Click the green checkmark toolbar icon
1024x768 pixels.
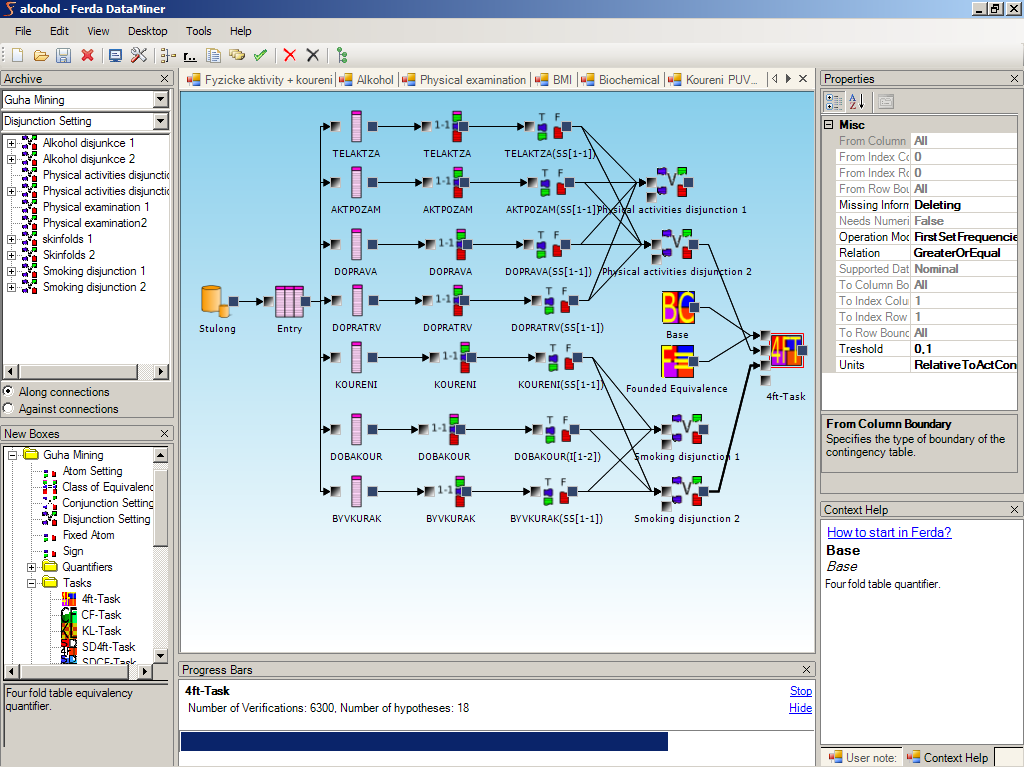260,56
